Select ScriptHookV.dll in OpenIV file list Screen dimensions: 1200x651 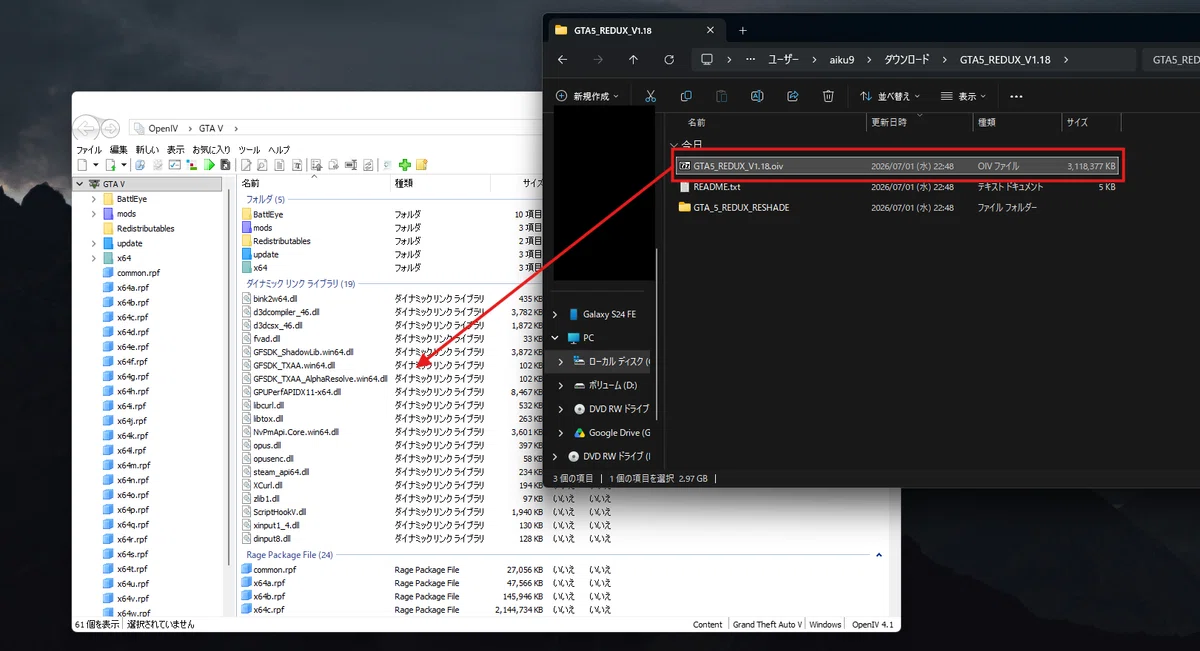pyautogui.click(x=280, y=511)
